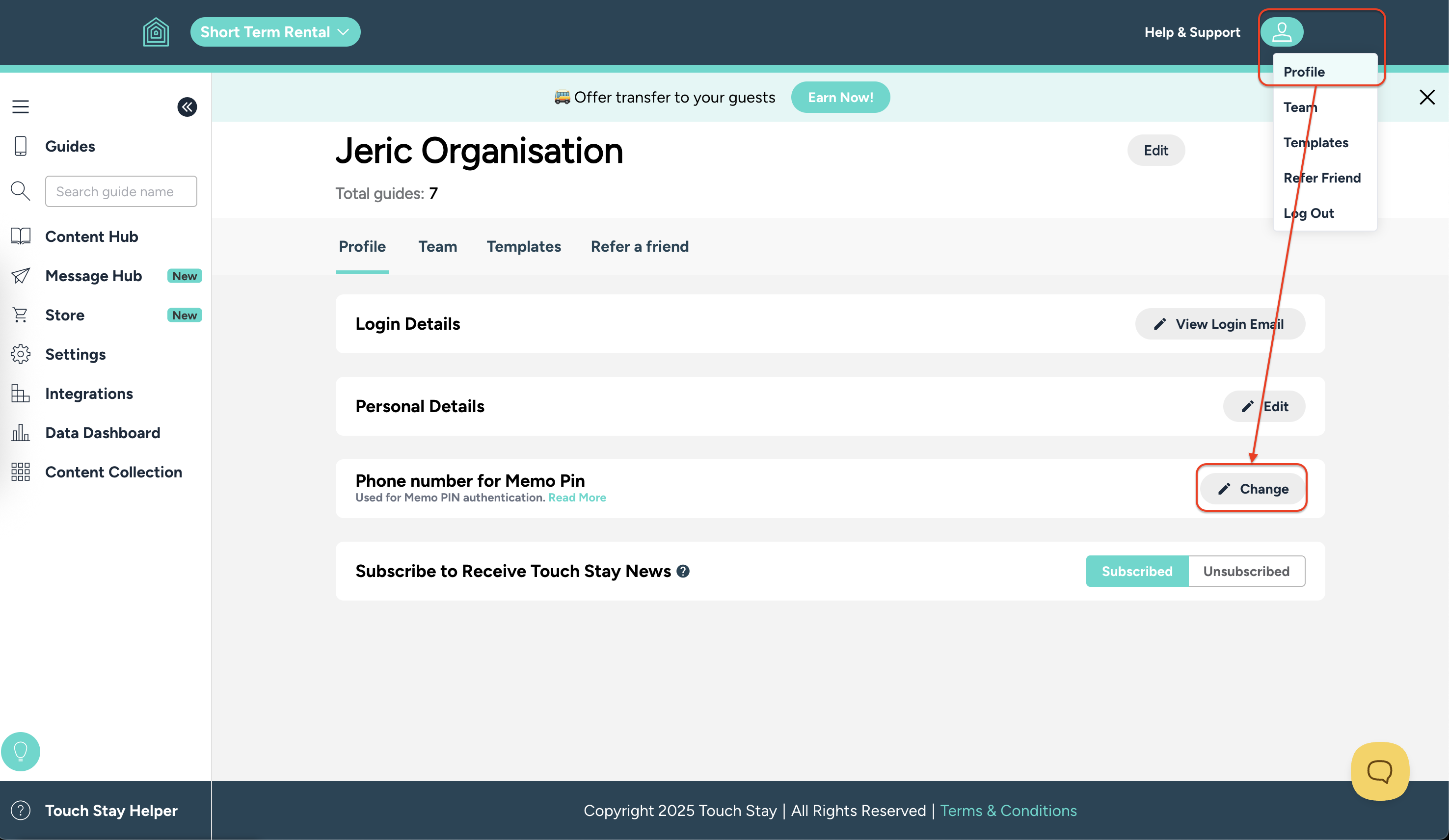The image size is (1449, 840).
Task: Collapse sidebar with double-chevron icon
Action: pos(187,107)
